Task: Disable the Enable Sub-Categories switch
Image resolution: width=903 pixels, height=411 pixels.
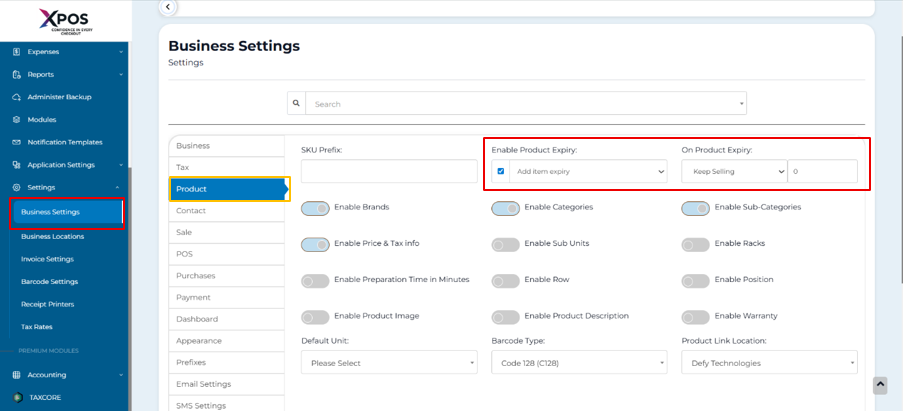Action: [695, 208]
